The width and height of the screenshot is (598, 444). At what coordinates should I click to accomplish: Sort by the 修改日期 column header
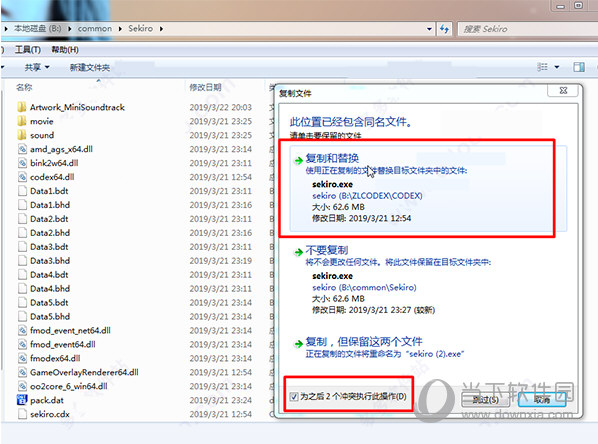tap(205, 87)
